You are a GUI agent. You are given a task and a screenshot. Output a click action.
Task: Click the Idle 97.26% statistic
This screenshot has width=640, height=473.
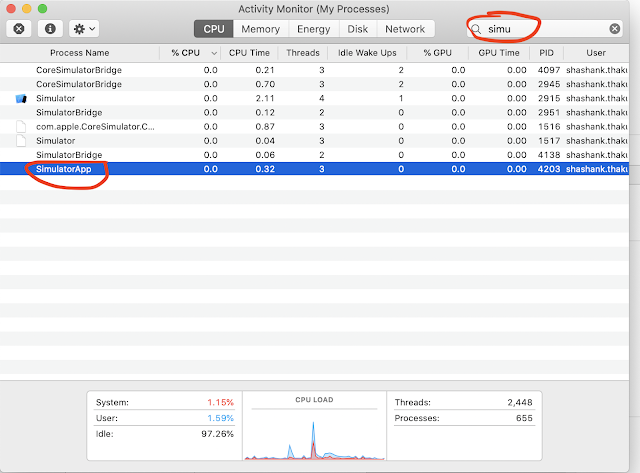164,434
